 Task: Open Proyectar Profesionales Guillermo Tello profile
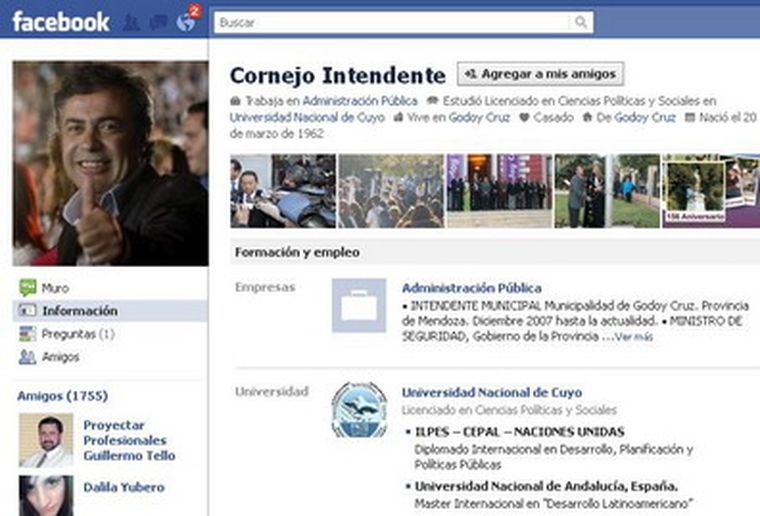pos(129,440)
